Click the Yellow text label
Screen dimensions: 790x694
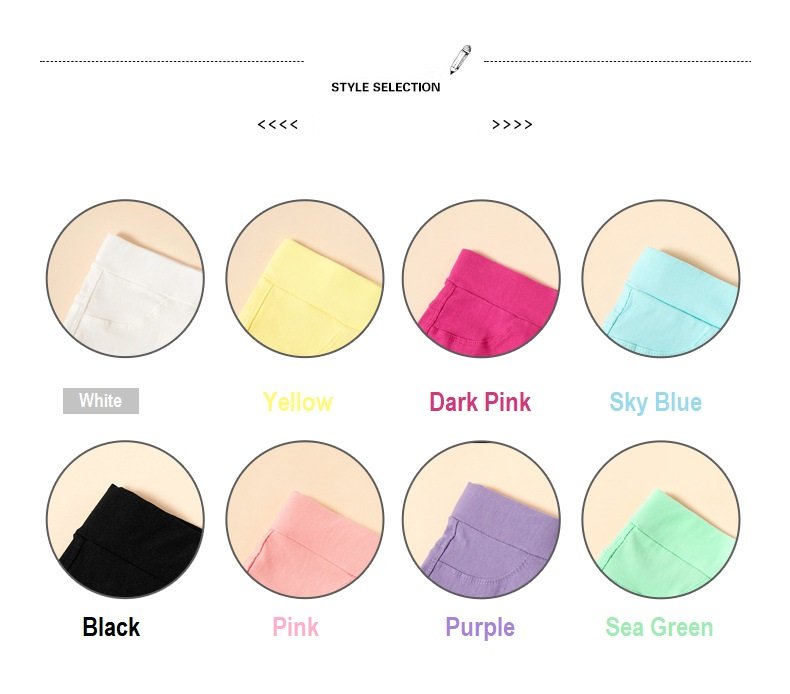(x=298, y=403)
